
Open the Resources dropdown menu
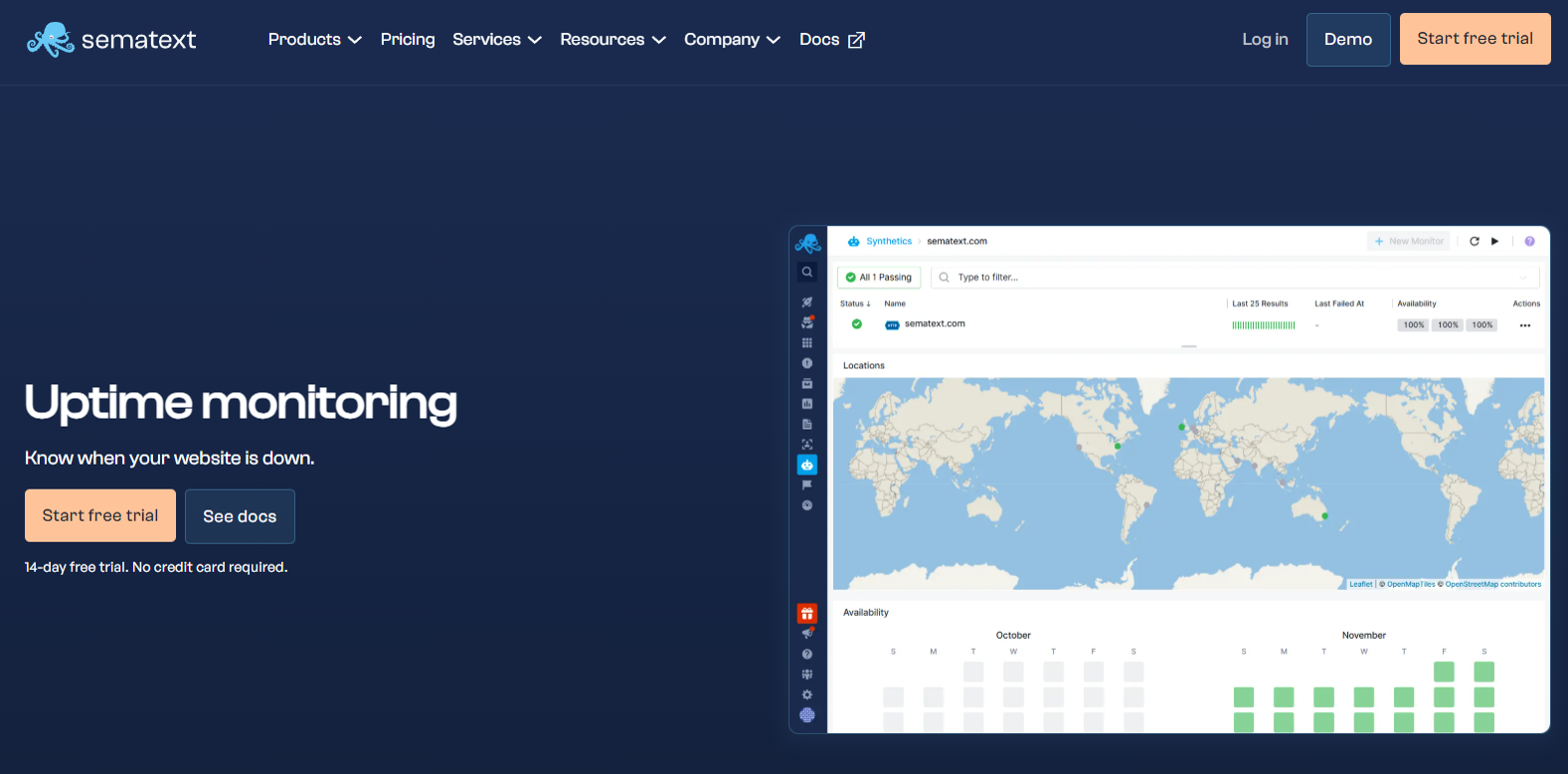click(x=612, y=40)
